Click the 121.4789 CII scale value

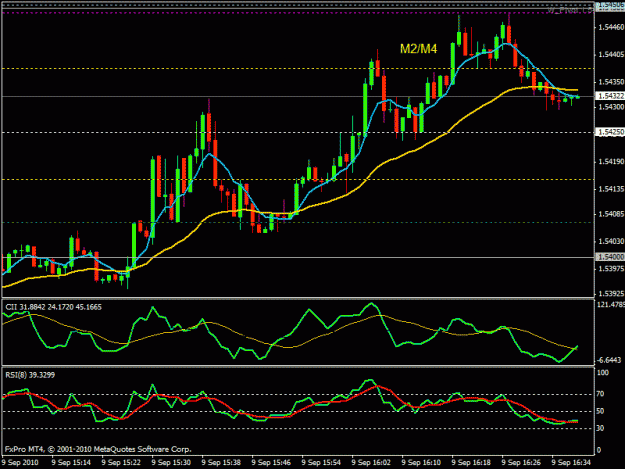click(611, 305)
